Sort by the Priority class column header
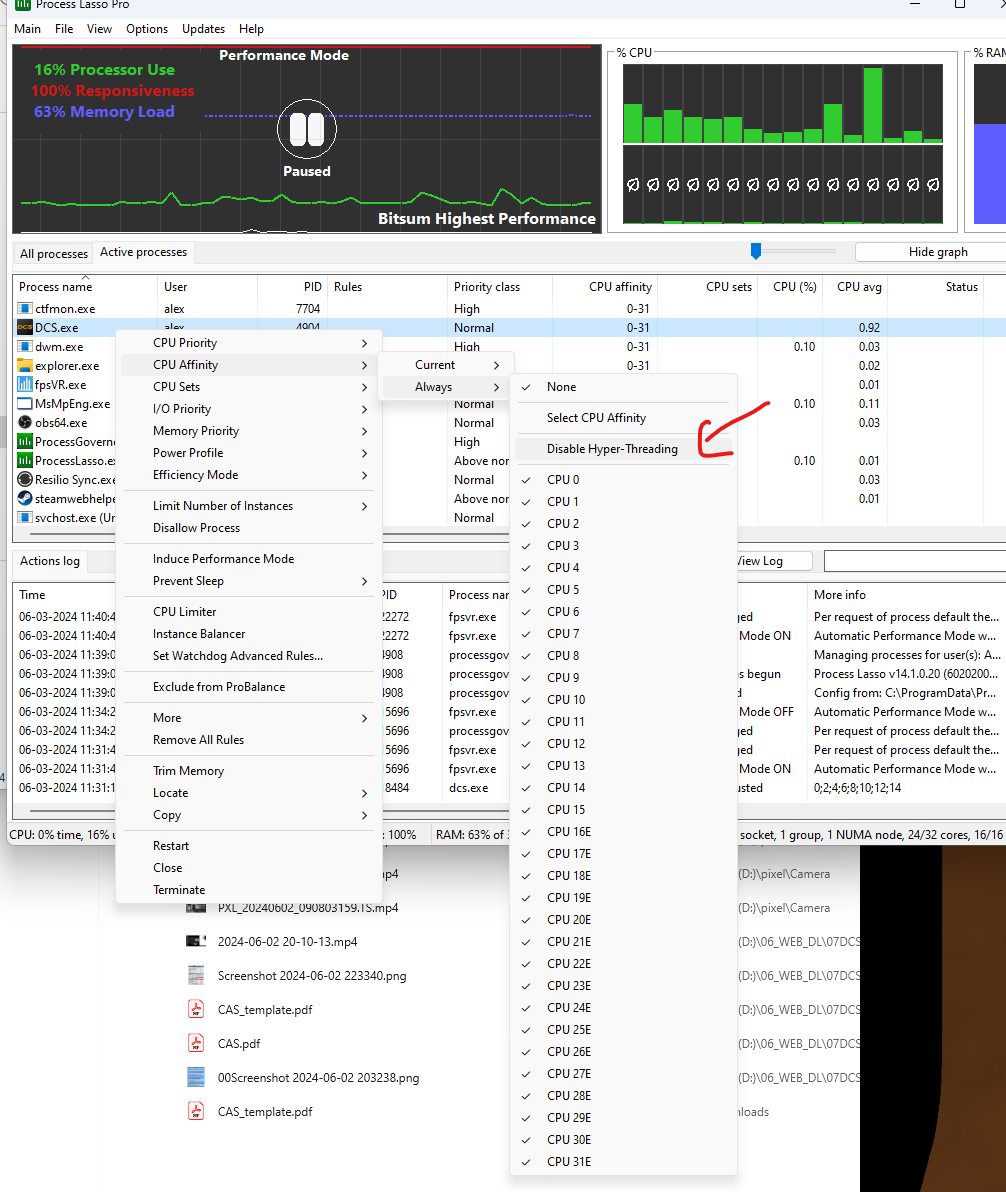Image resolution: width=1006 pixels, height=1192 pixels. pyautogui.click(x=500, y=287)
